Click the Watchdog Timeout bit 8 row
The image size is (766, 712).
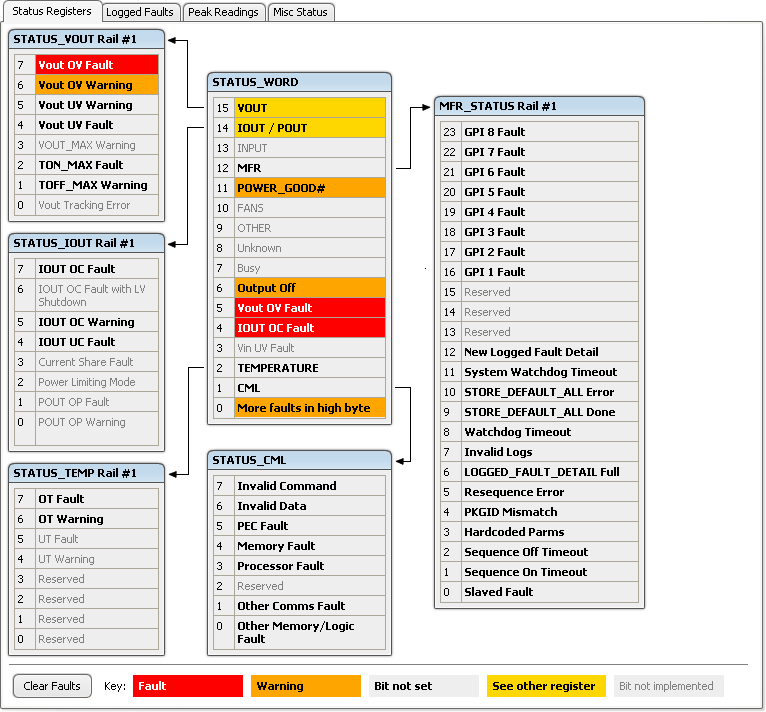[549, 432]
